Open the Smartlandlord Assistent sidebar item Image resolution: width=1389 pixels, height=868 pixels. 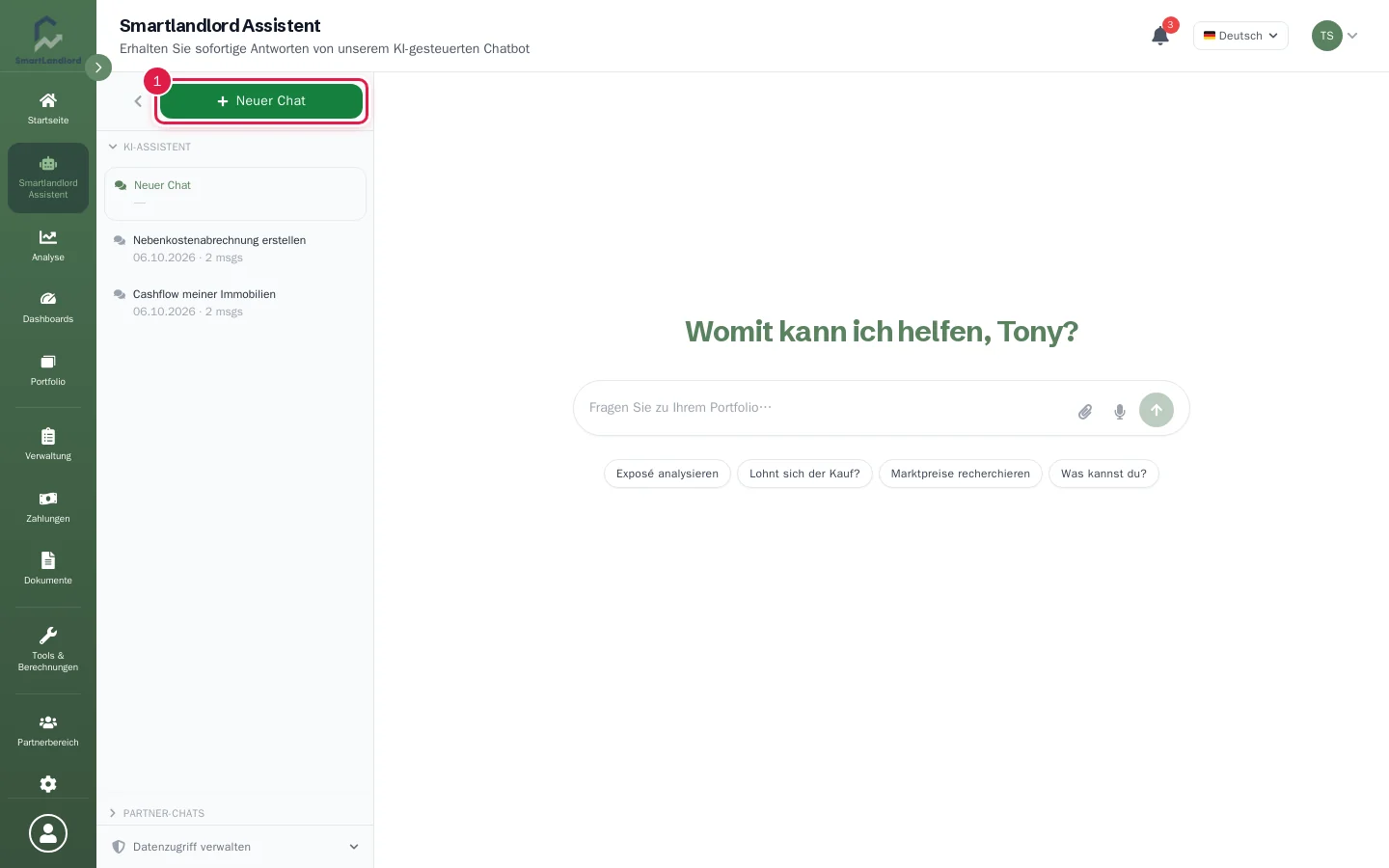click(48, 177)
